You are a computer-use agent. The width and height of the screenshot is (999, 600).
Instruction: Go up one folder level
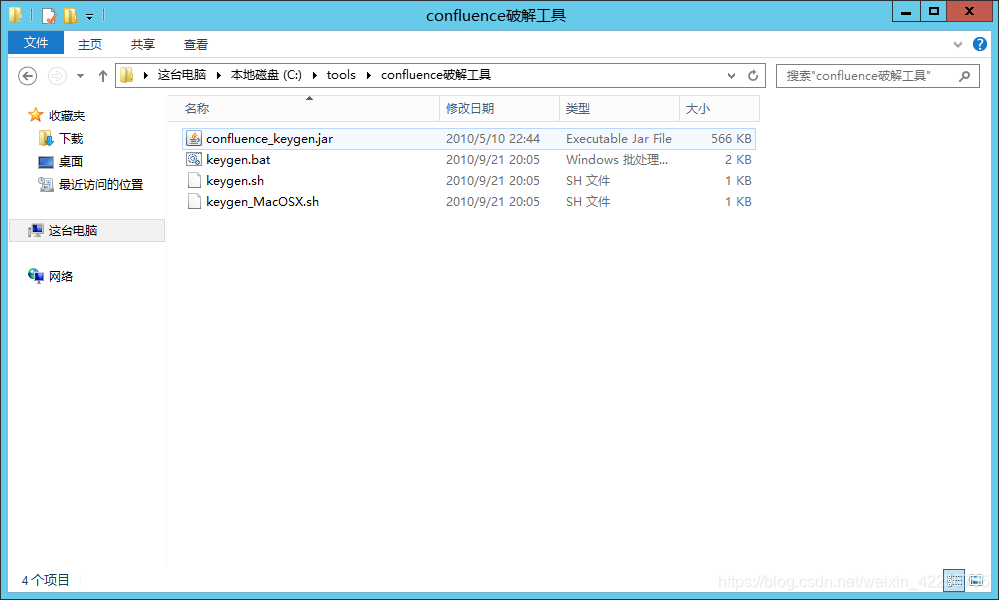pyautogui.click(x=103, y=76)
